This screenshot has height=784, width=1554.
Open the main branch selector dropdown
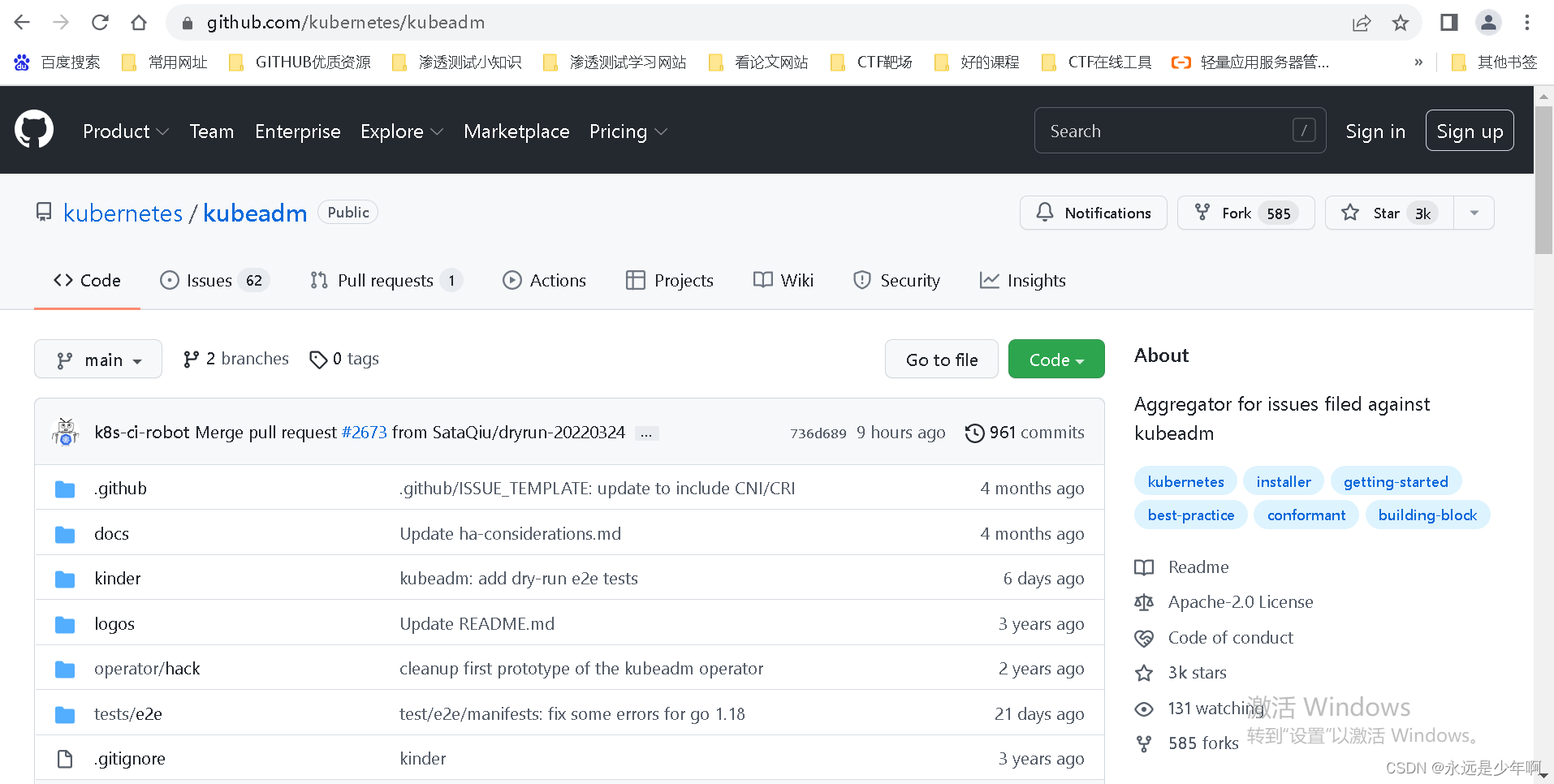98,360
